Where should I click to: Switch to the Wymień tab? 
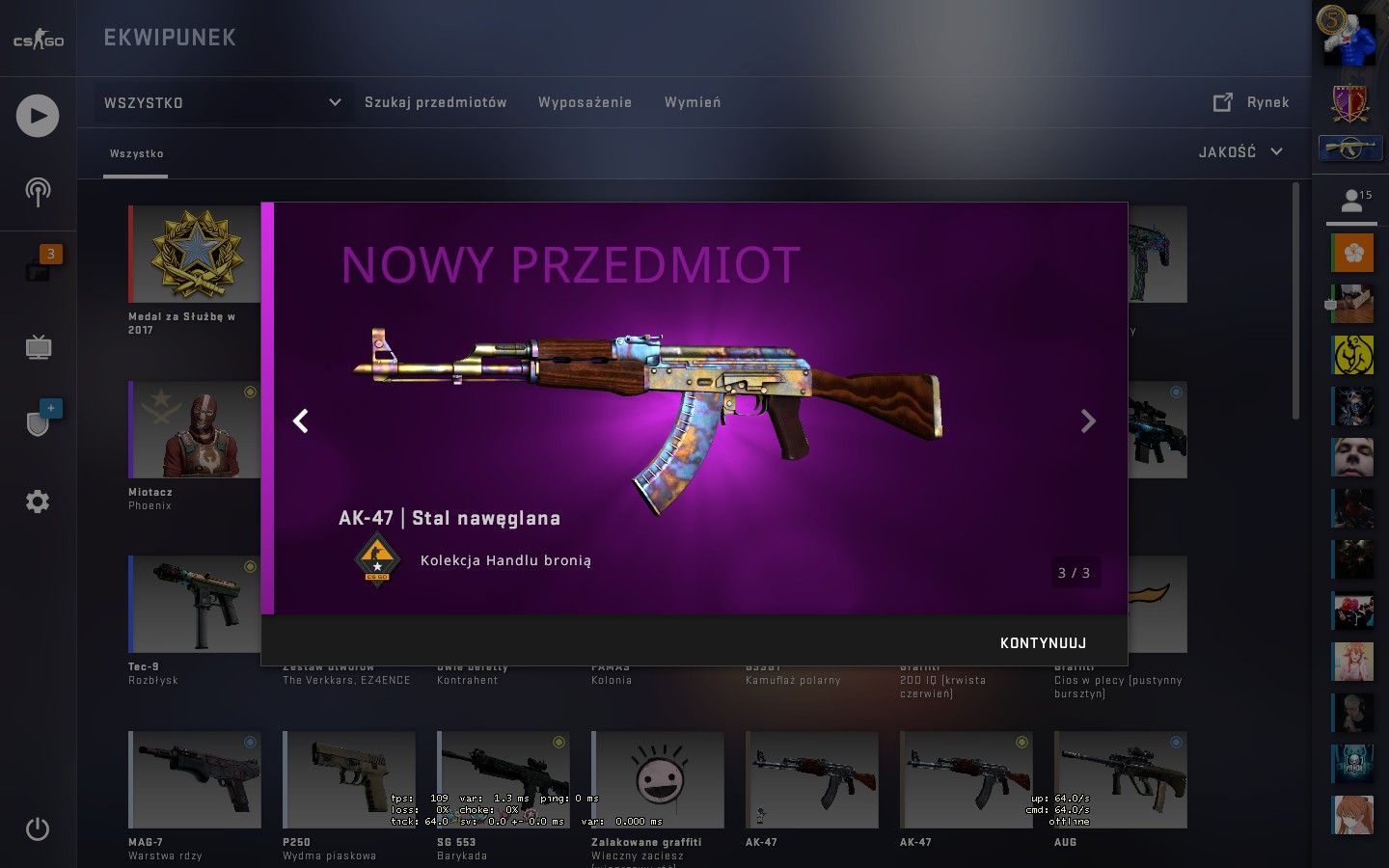[693, 102]
